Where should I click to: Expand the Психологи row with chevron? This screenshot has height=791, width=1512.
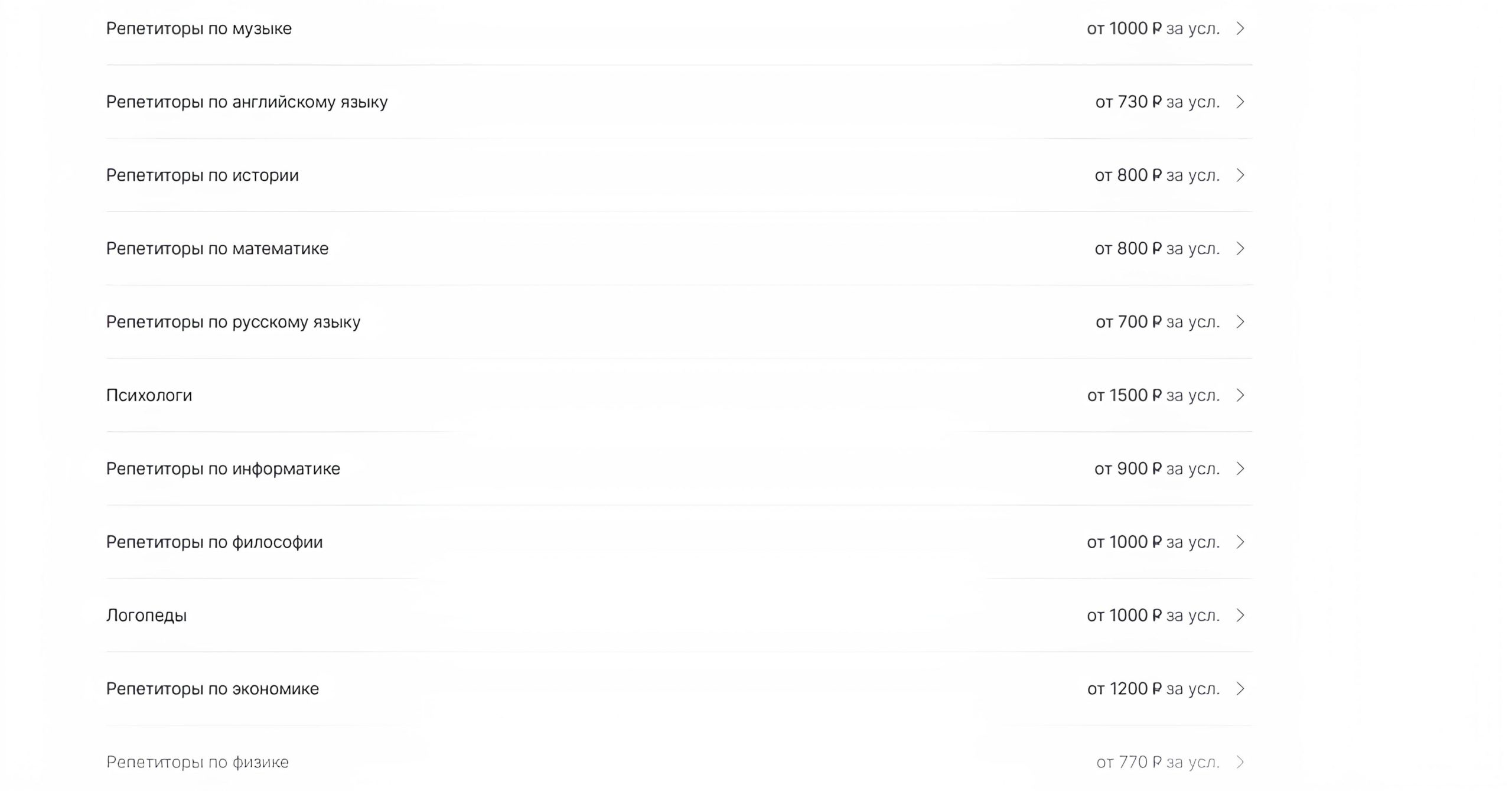(x=1240, y=395)
